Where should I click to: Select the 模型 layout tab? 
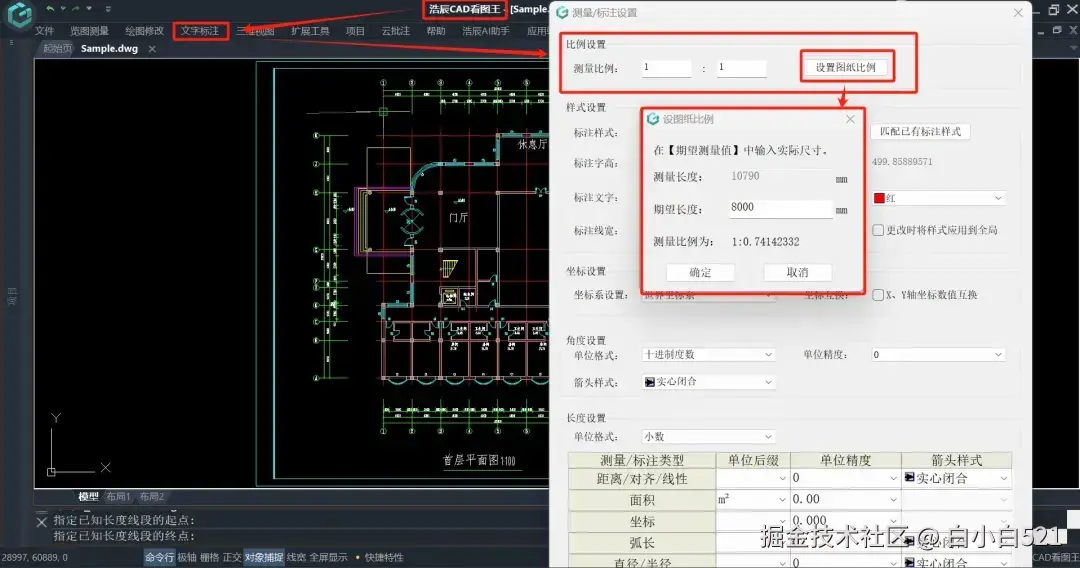tap(88, 496)
